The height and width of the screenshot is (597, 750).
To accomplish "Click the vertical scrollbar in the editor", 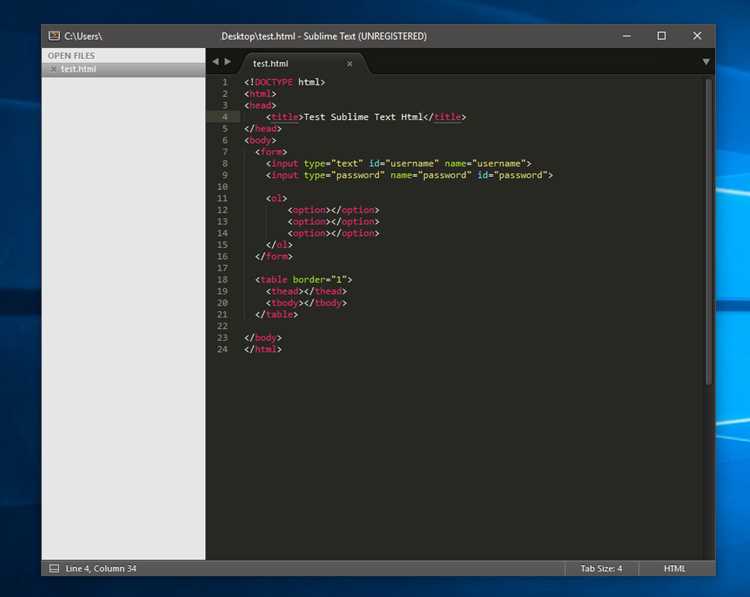I will pyautogui.click(x=708, y=232).
